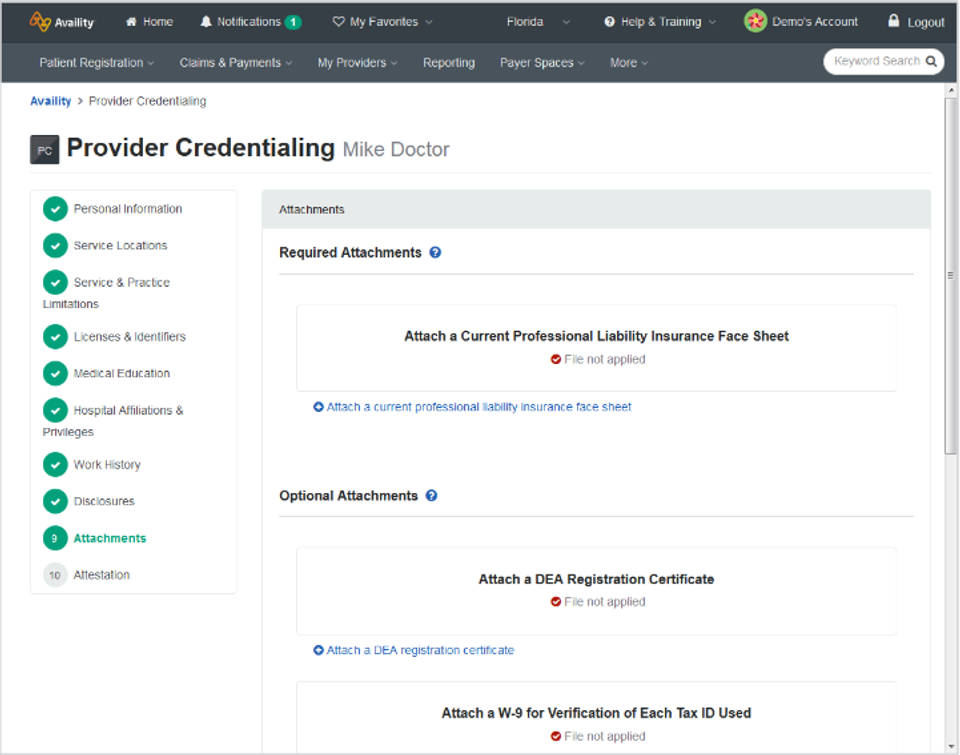Image resolution: width=960 pixels, height=755 pixels.
Task: Click Attach a DEA registration certificate link
Action: 420,650
